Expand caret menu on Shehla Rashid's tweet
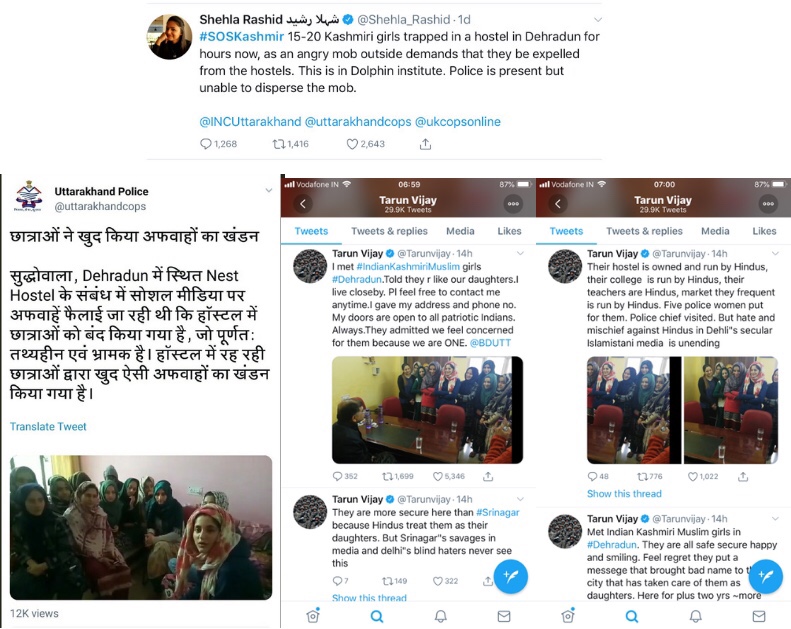This screenshot has height=629, width=791. (598, 20)
